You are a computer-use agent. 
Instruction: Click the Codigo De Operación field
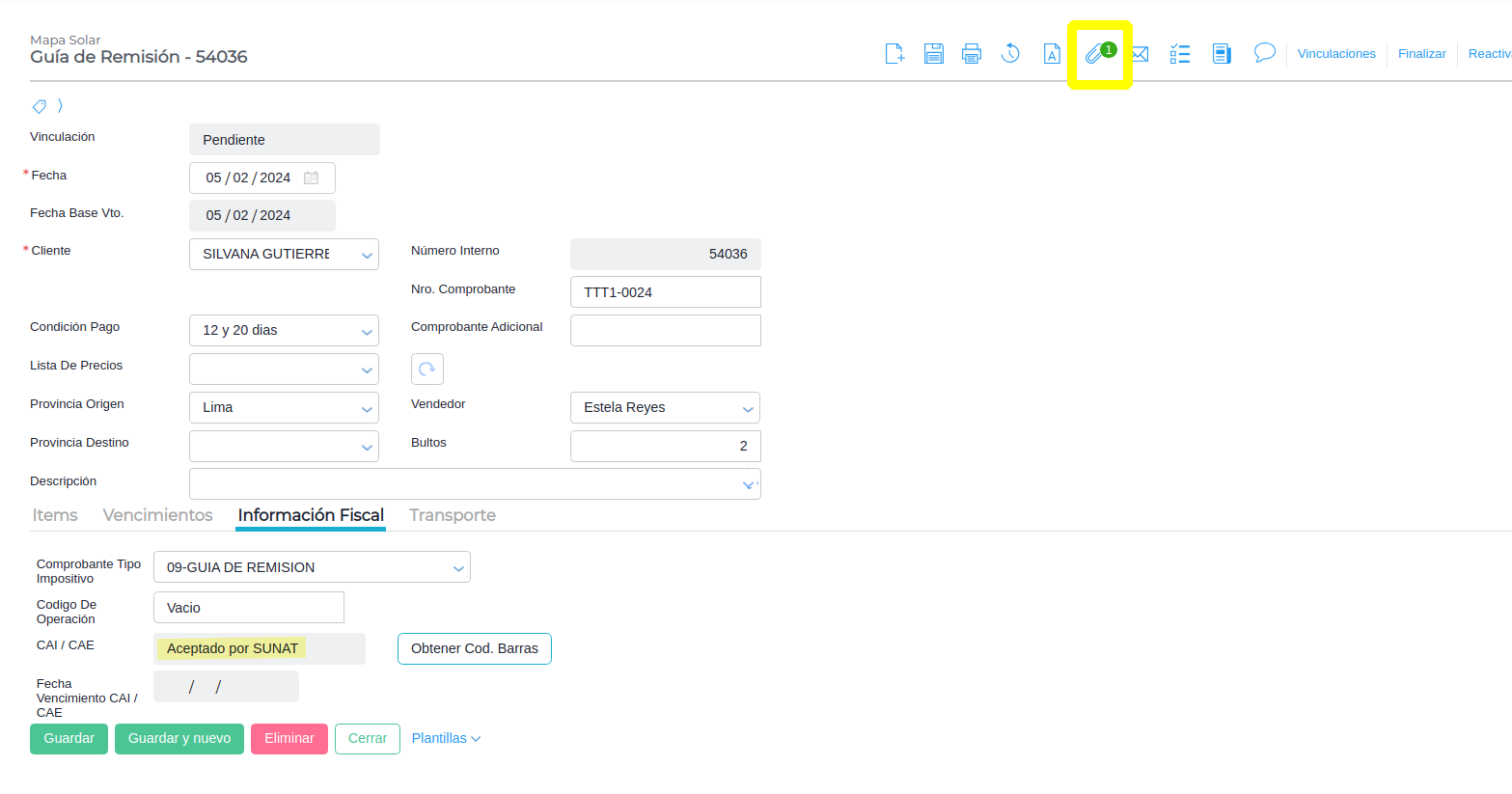coord(249,608)
